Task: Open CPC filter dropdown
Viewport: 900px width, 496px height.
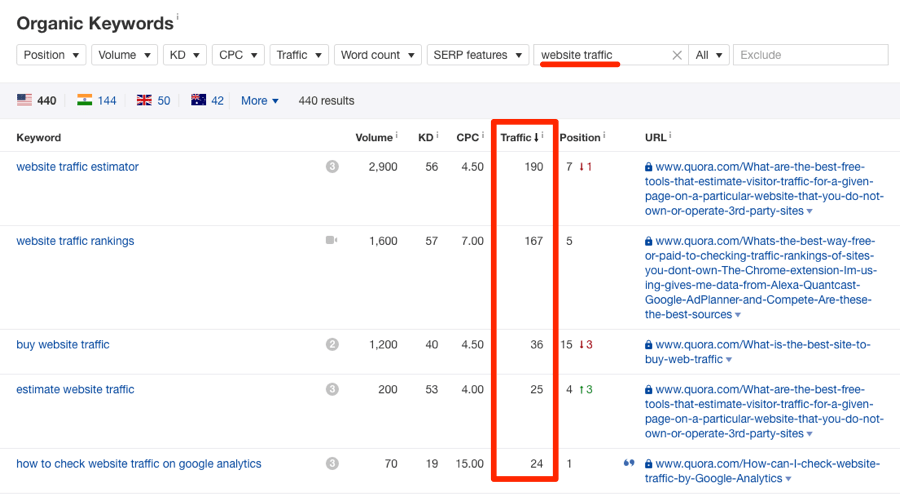Action: coord(238,55)
